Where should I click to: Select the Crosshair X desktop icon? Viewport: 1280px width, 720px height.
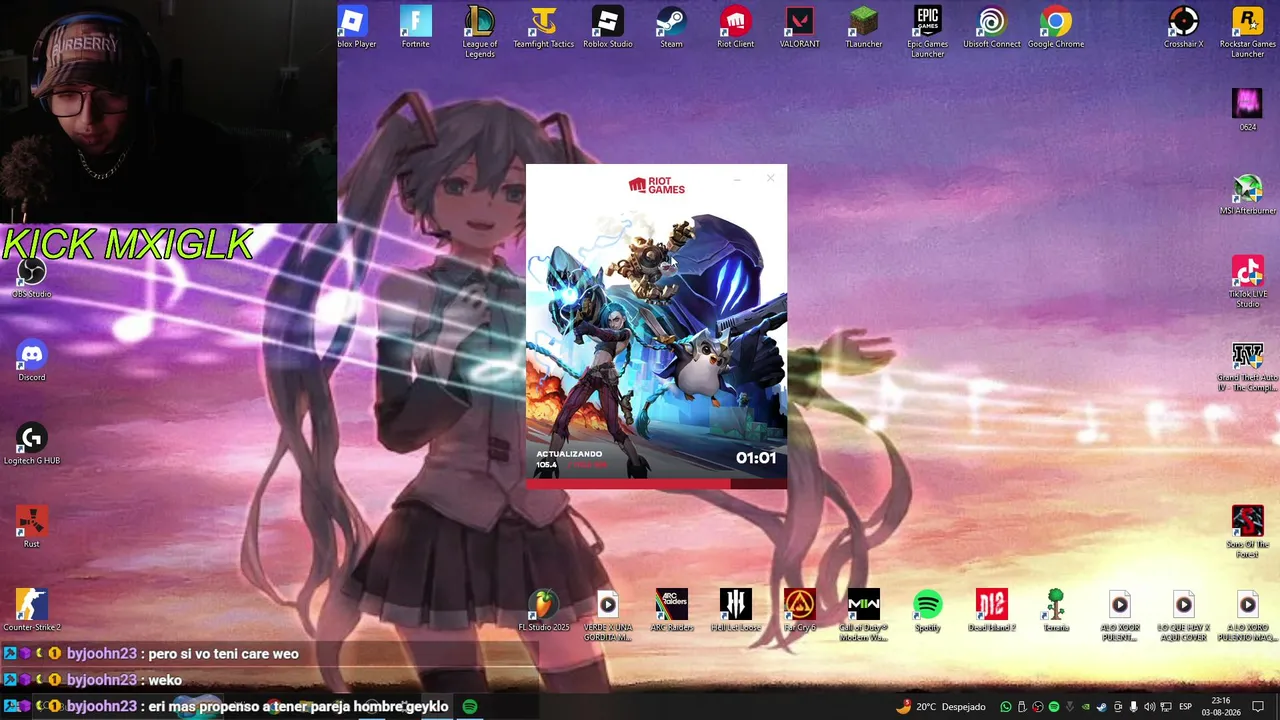point(1183,27)
